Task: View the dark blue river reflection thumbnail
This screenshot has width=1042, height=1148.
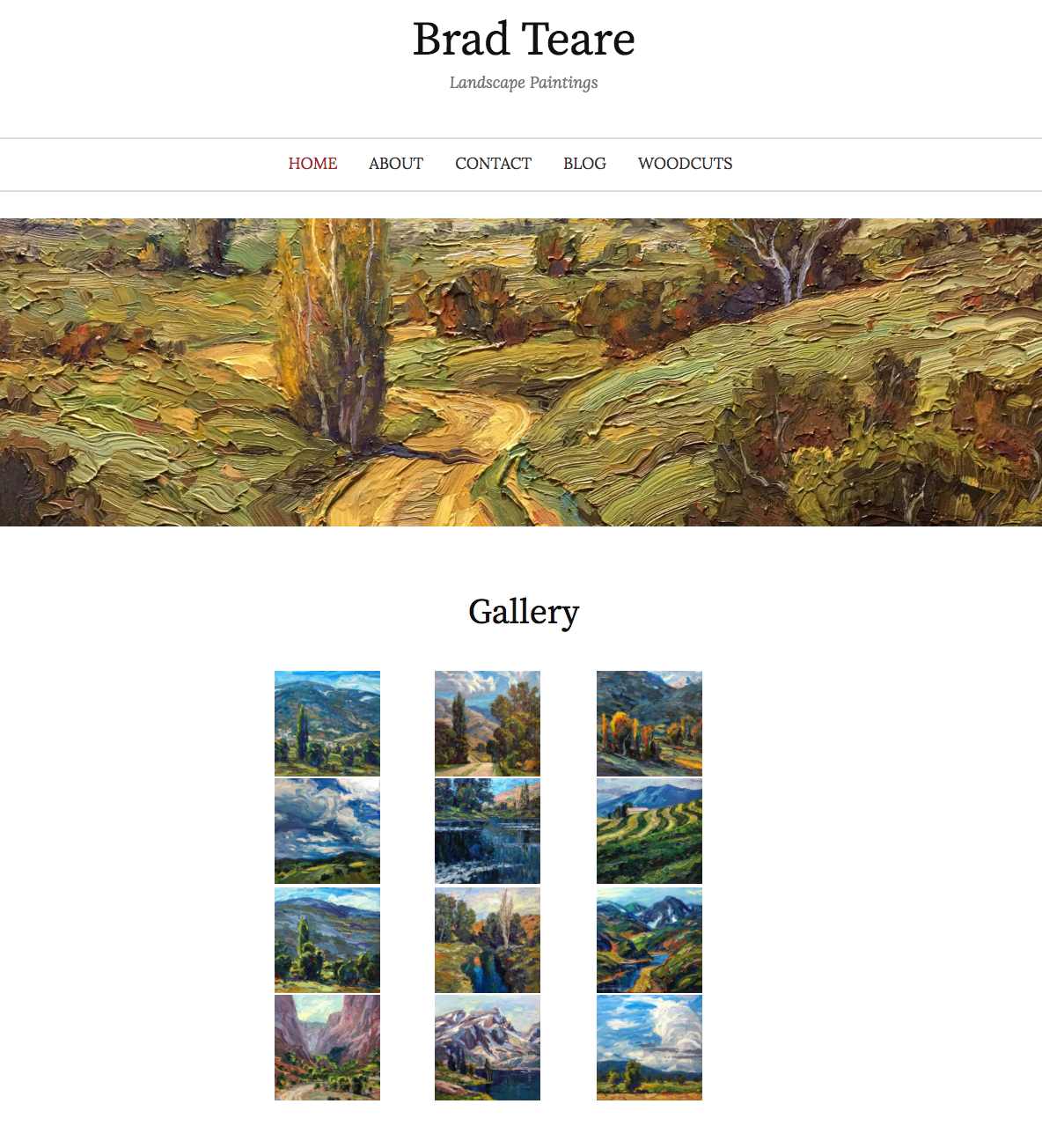Action: pyautogui.click(x=488, y=831)
